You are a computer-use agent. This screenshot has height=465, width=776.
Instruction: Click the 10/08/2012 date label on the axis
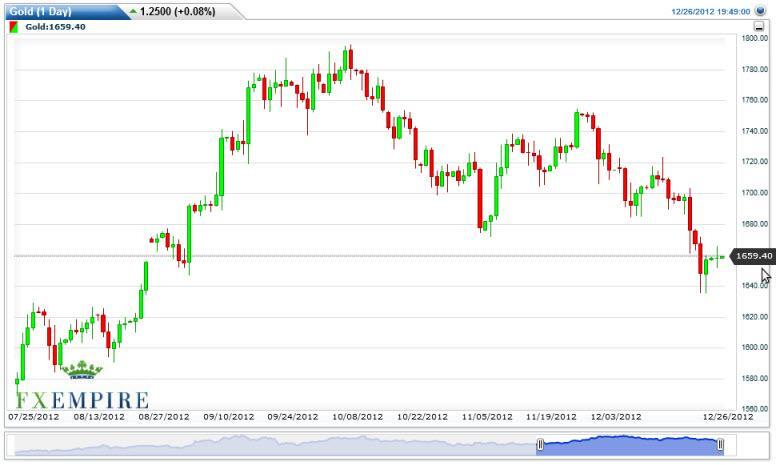(x=359, y=417)
